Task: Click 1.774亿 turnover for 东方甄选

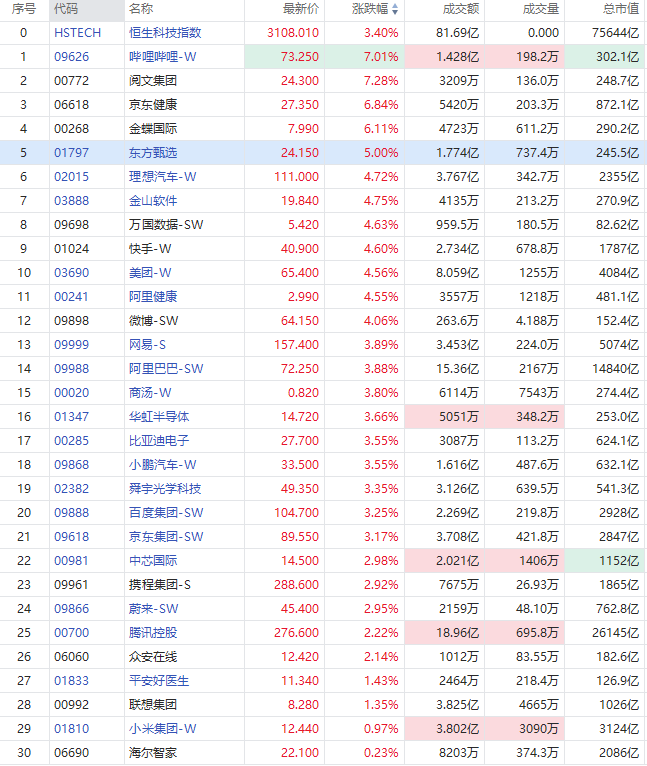Action: coord(457,152)
